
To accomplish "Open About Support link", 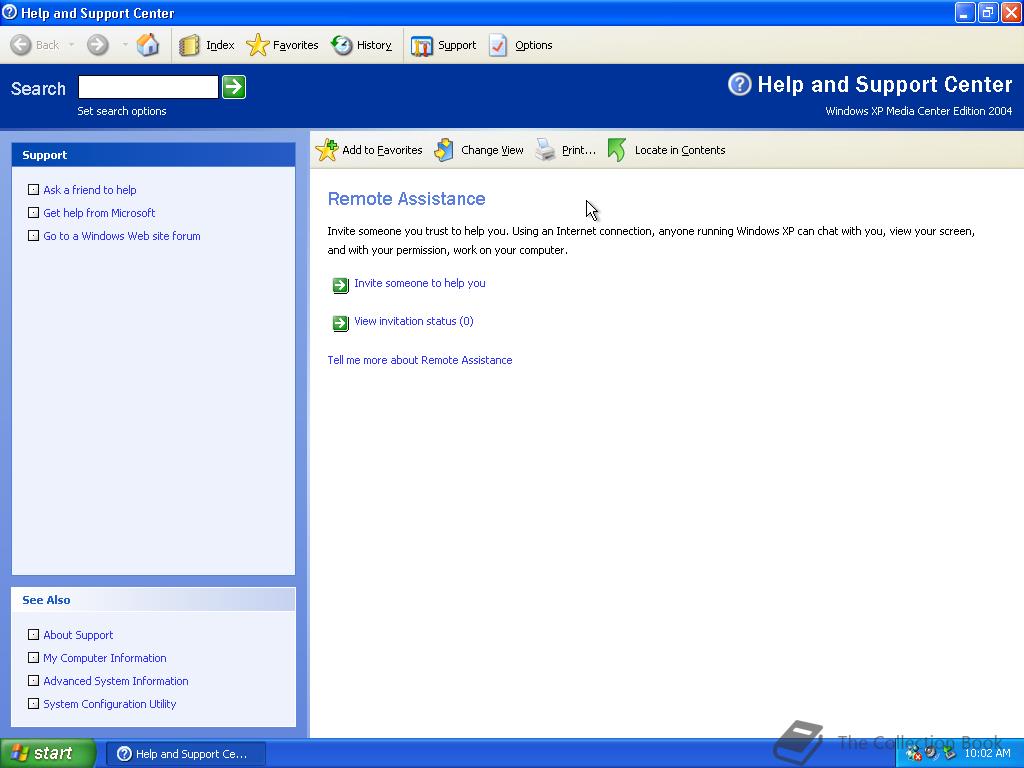I will click(x=78, y=635).
